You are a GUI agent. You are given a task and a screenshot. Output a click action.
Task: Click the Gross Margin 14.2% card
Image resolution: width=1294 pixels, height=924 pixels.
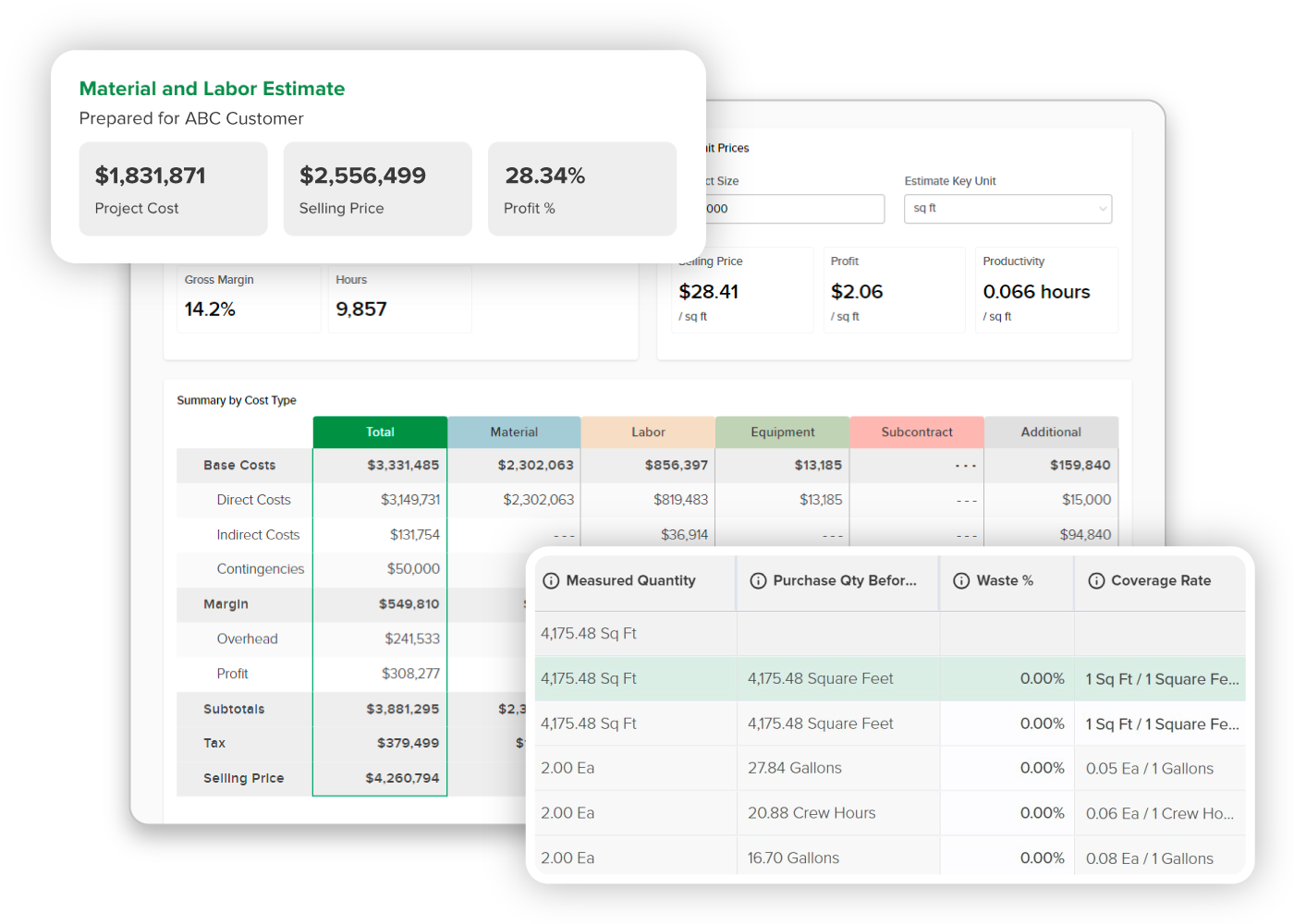[248, 298]
